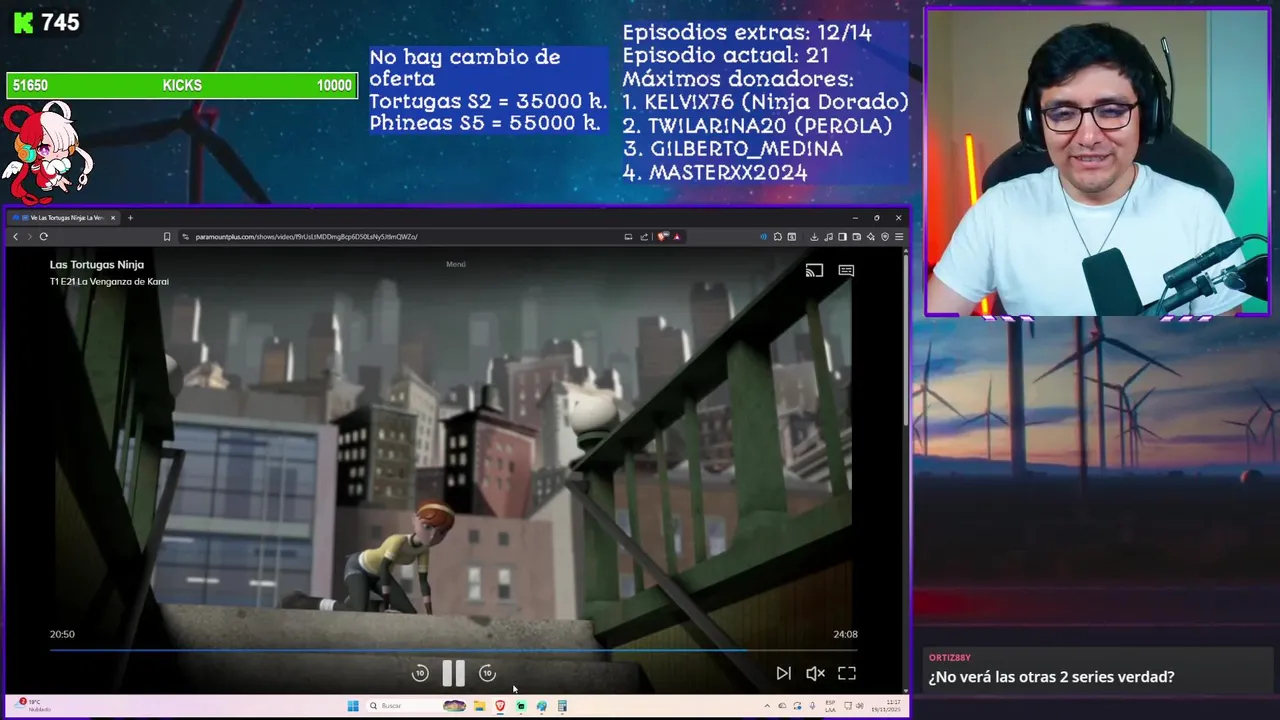The height and width of the screenshot is (720, 1280).
Task: Open the taskbar microphone tray icon
Action: 813,706
